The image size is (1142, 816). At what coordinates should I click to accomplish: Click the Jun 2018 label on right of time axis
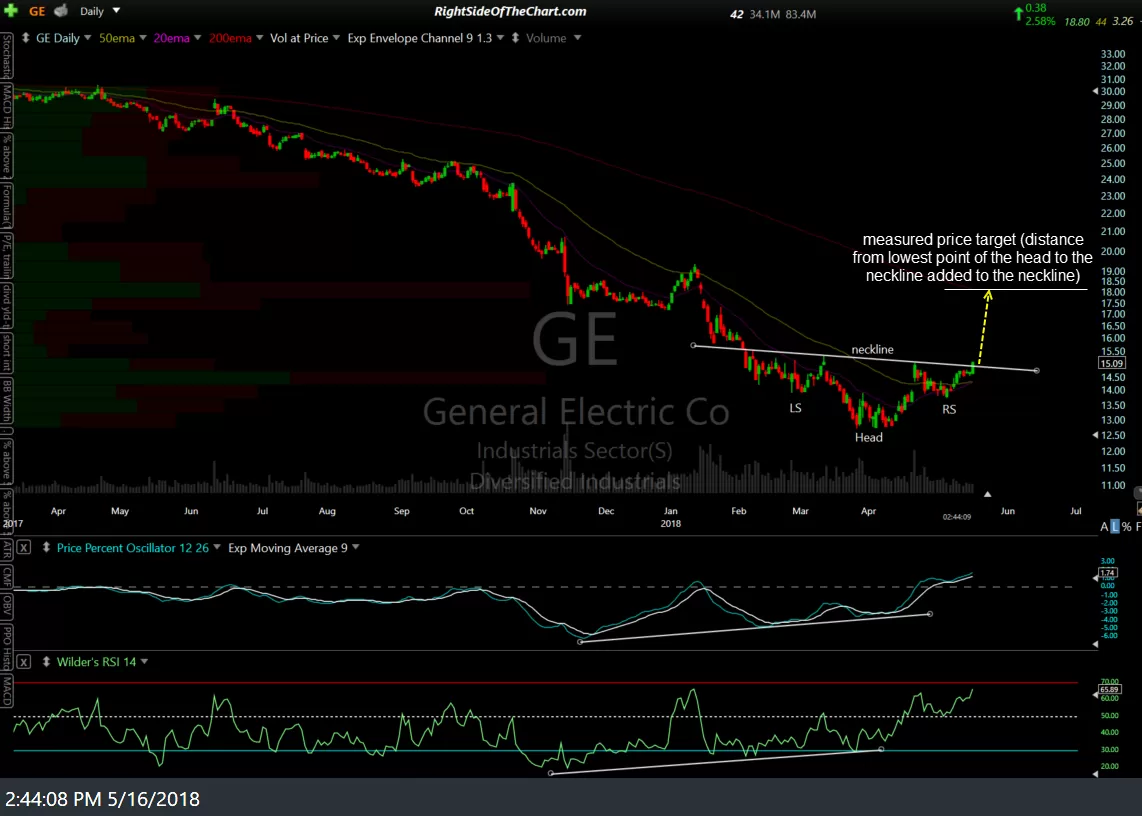pos(1008,511)
